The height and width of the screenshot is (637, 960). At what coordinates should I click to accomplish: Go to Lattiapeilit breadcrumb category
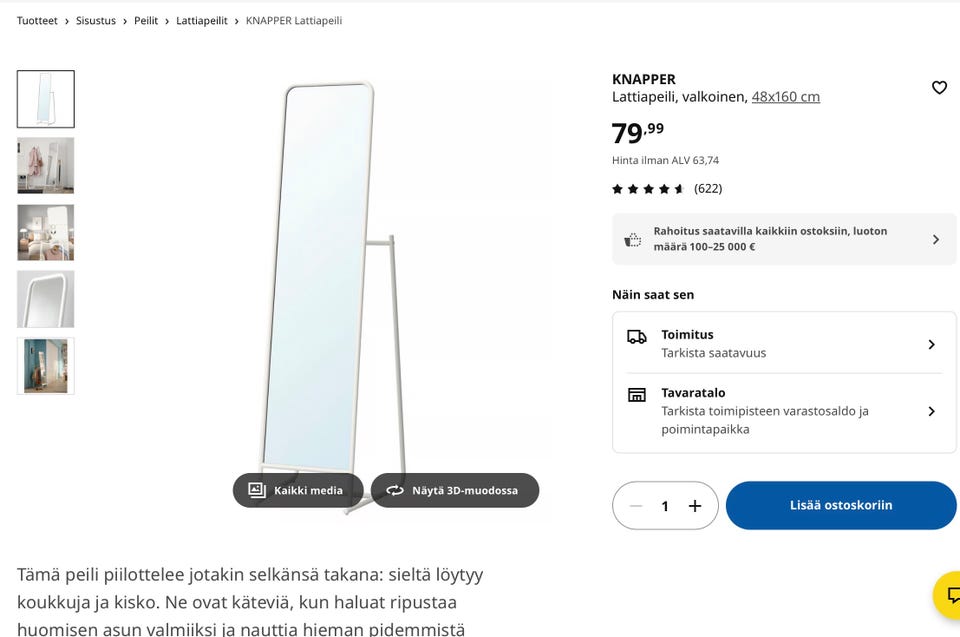tap(201, 21)
